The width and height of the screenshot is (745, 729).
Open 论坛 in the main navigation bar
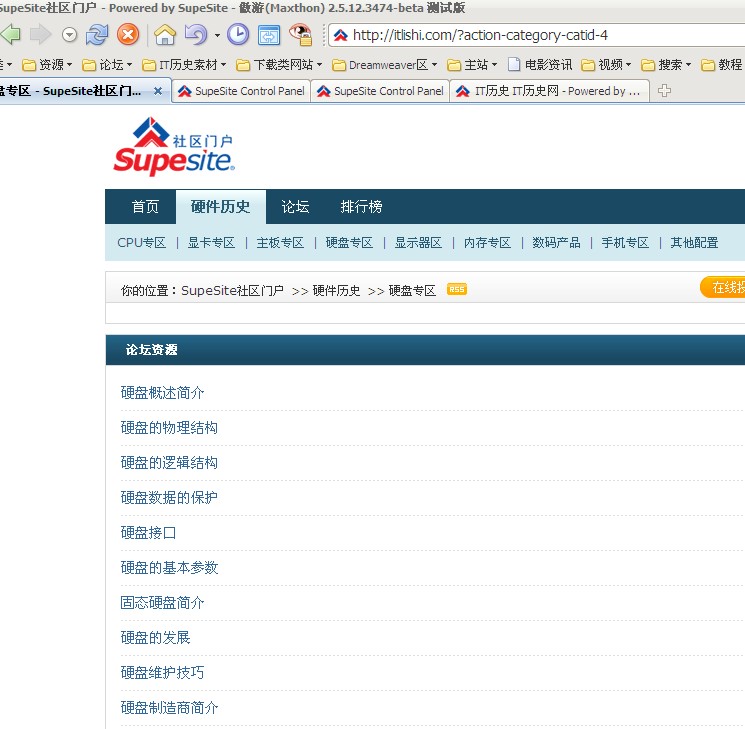click(295, 207)
